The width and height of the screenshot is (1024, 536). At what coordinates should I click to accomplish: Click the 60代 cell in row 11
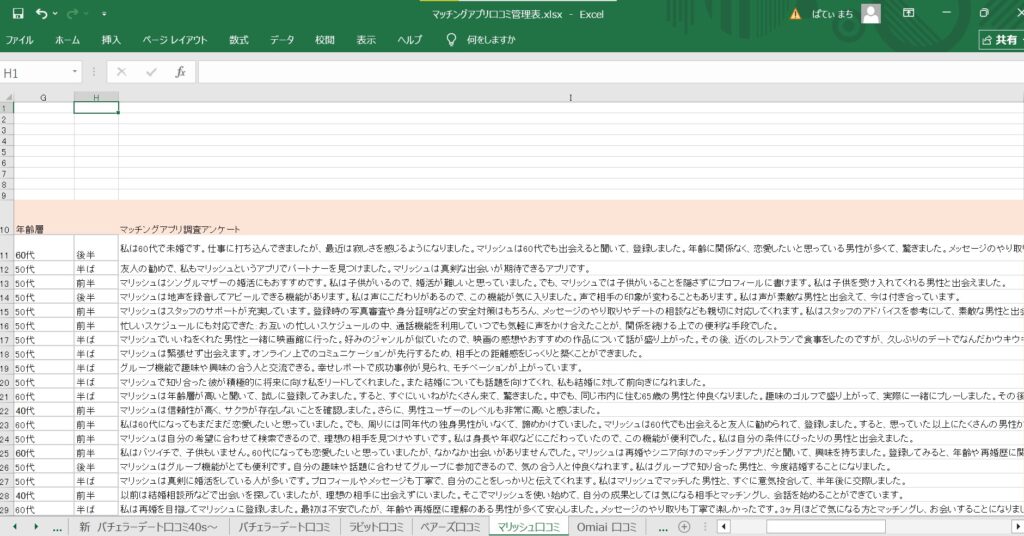point(44,249)
